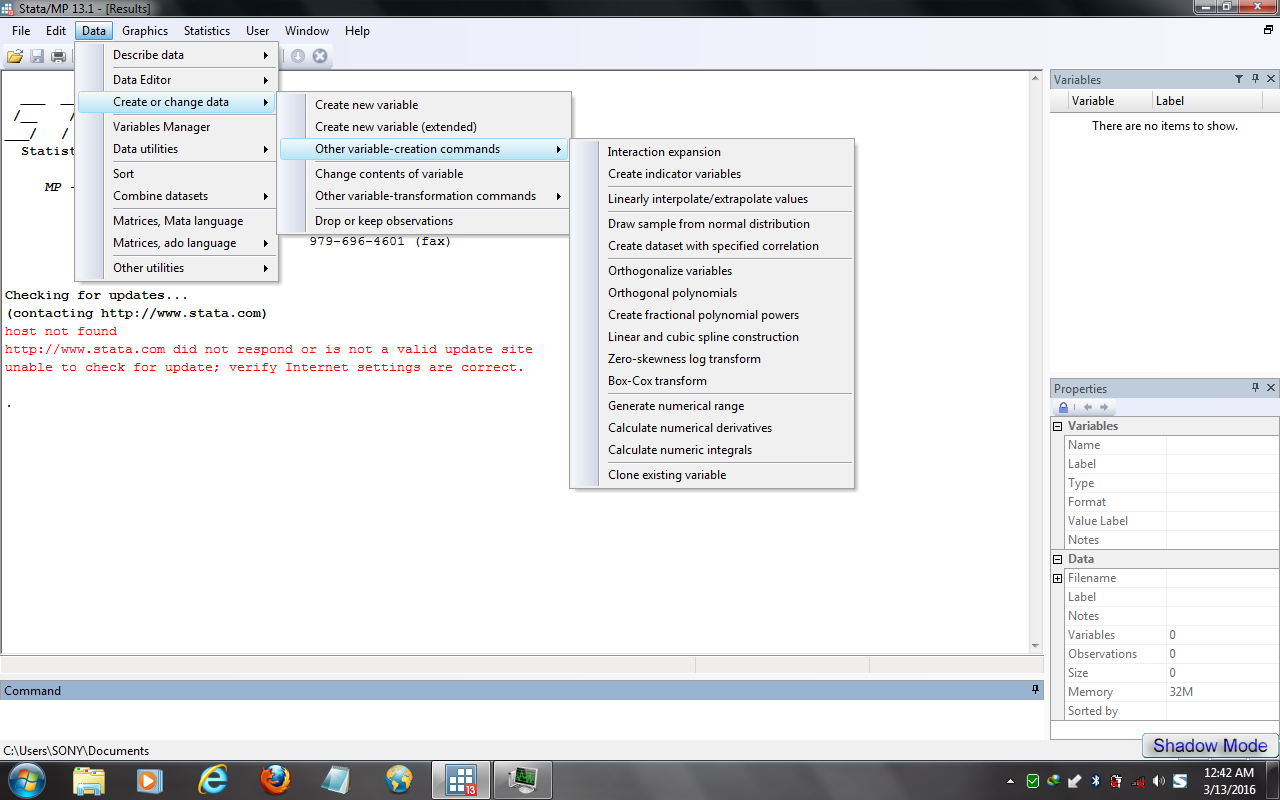Select Create new variable
Viewport: 1280px width, 800px height.
coord(424,105)
